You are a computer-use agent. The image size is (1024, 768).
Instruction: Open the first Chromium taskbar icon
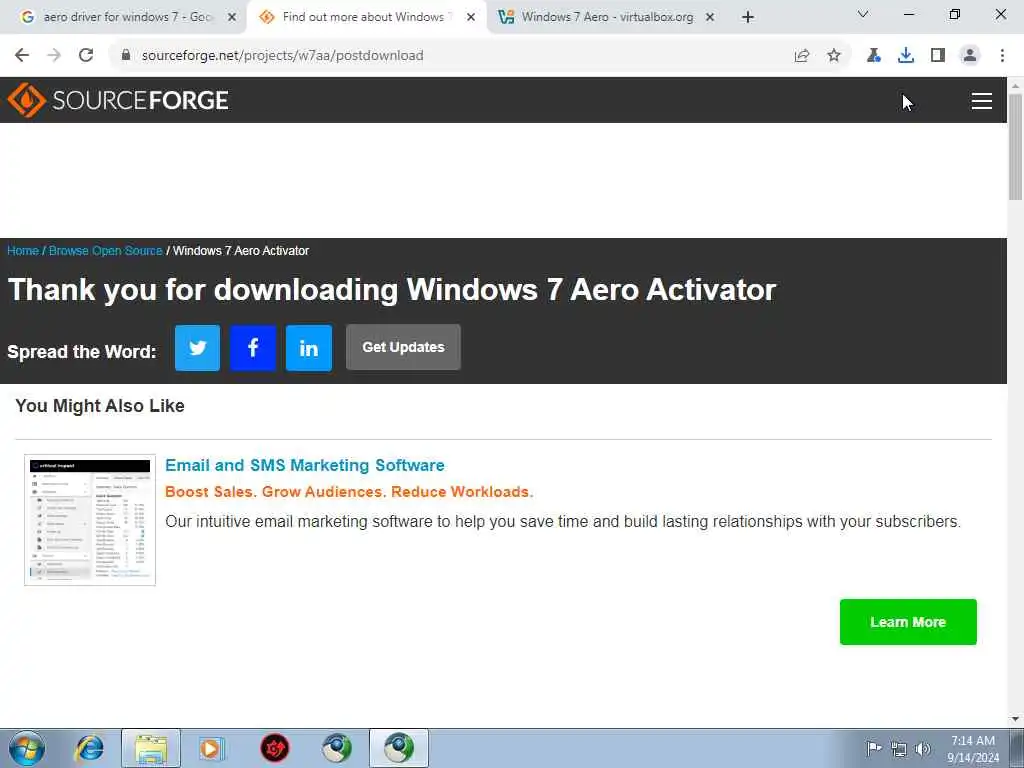tap(336, 748)
